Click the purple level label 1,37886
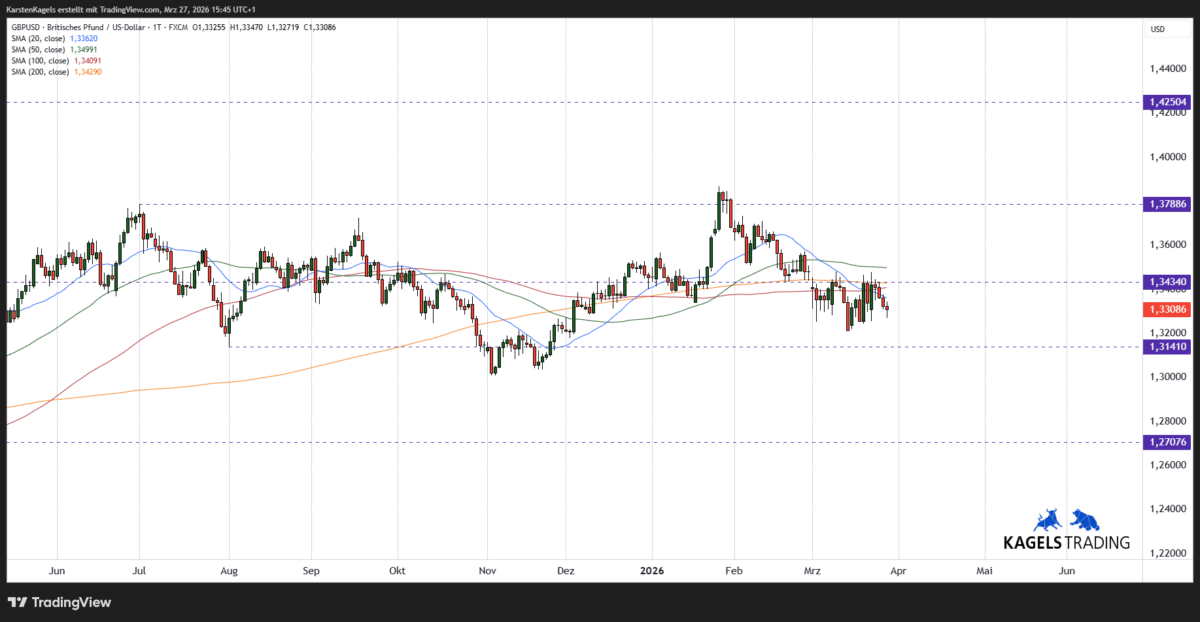Viewport: 1200px width, 622px height. click(x=1166, y=204)
